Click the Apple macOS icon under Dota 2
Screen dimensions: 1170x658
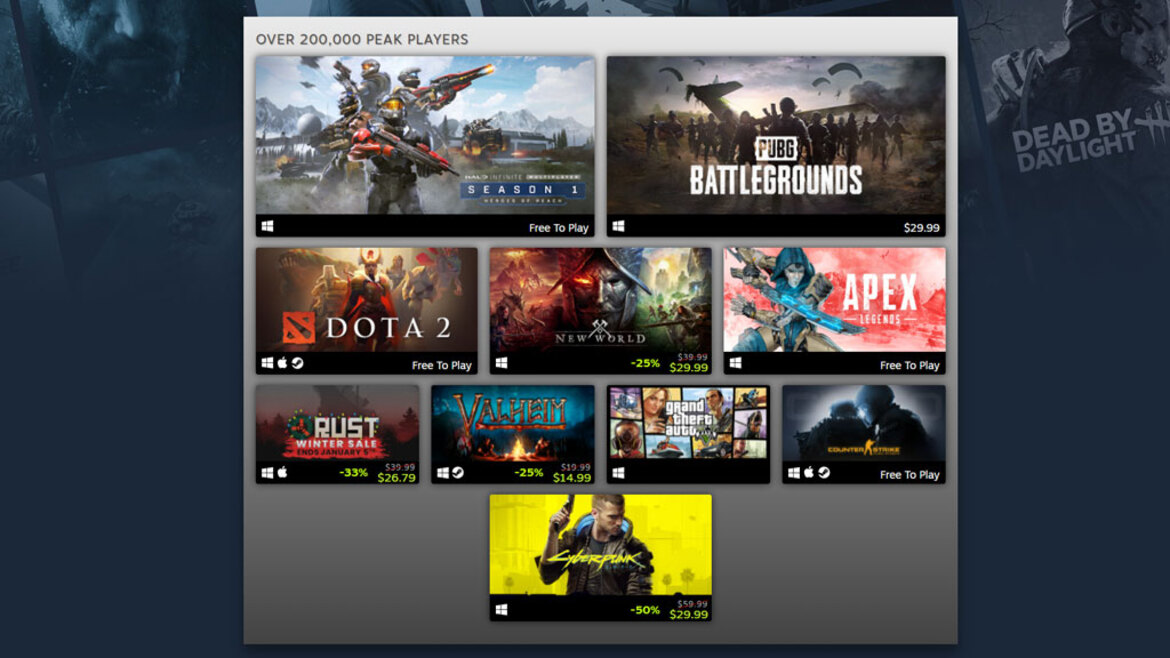tap(283, 363)
